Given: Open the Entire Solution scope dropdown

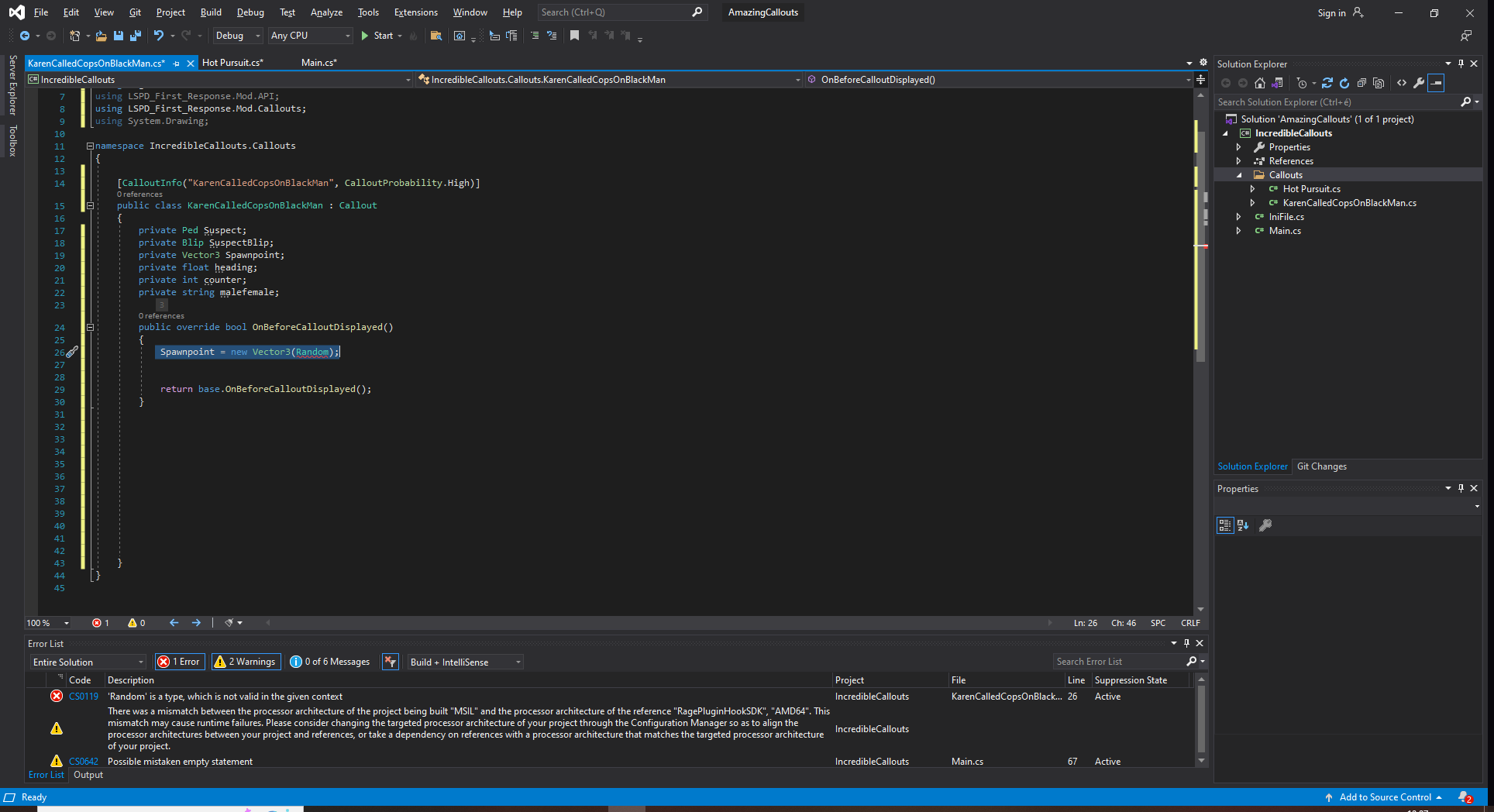Looking at the screenshot, I should (x=88, y=662).
